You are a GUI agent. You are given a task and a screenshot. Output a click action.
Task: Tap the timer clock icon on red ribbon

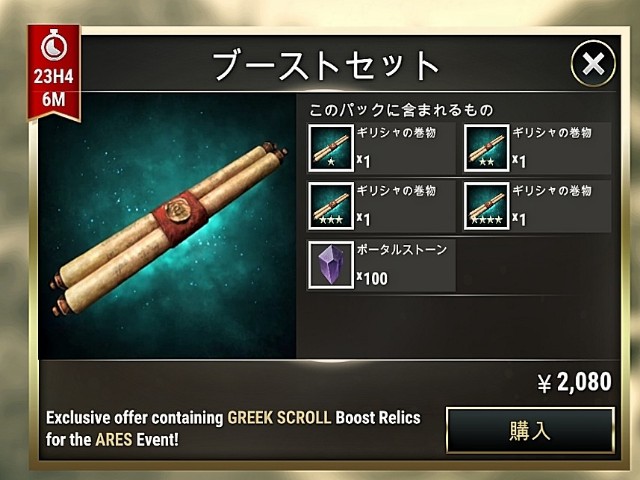[x=54, y=46]
